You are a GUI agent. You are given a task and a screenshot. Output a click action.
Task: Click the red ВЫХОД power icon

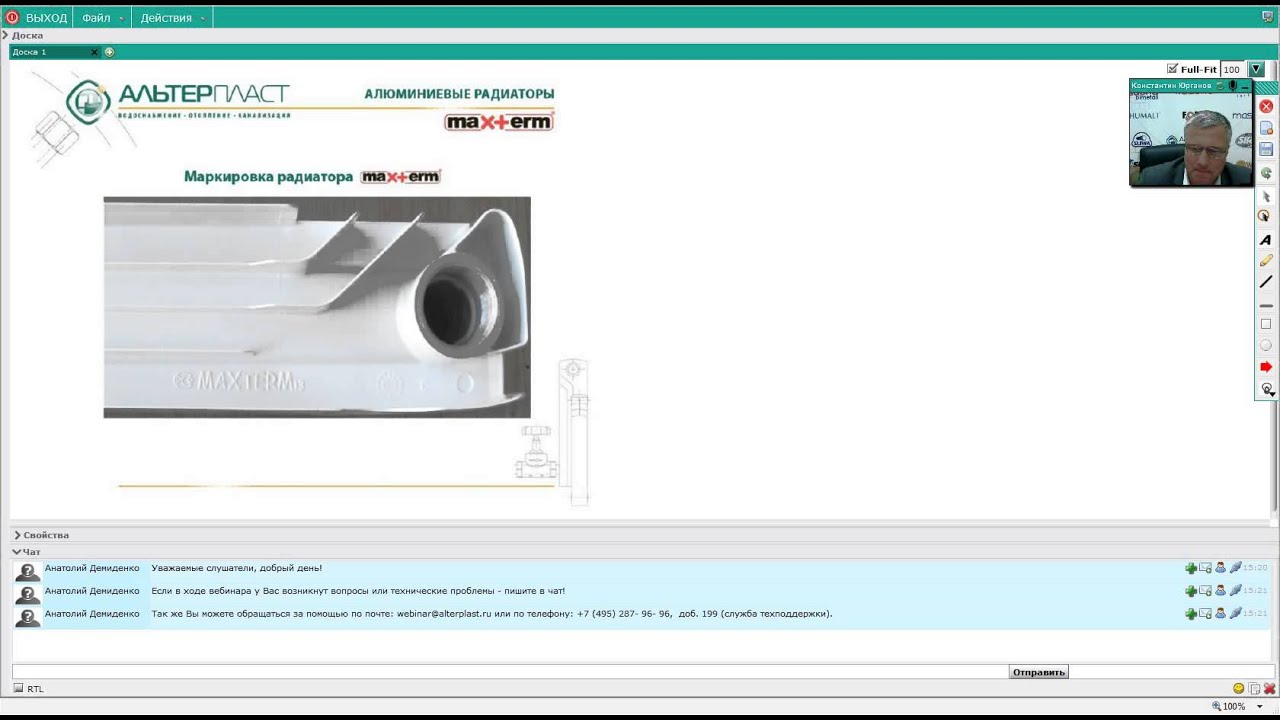[12, 17]
